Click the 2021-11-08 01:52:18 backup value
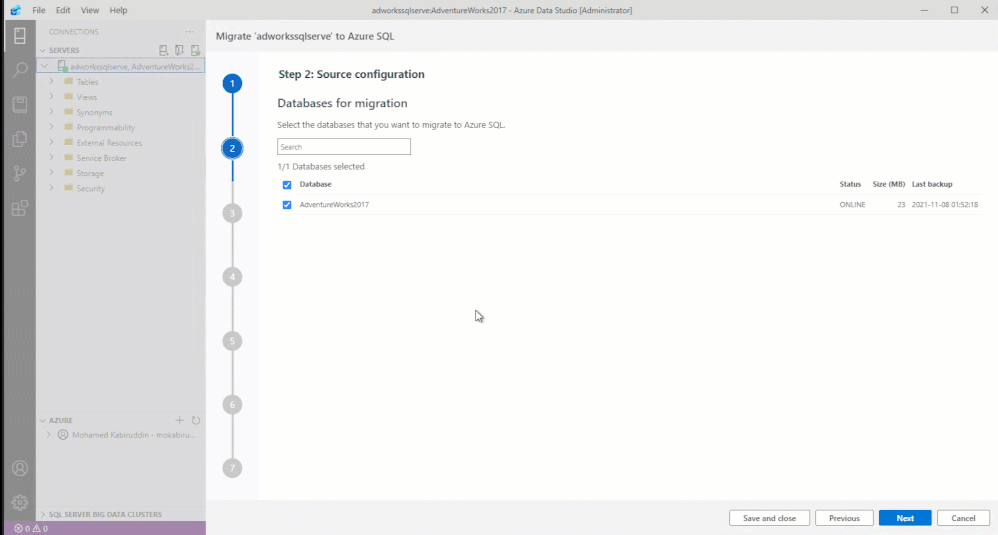Viewport: 998px width, 535px height. click(945, 205)
